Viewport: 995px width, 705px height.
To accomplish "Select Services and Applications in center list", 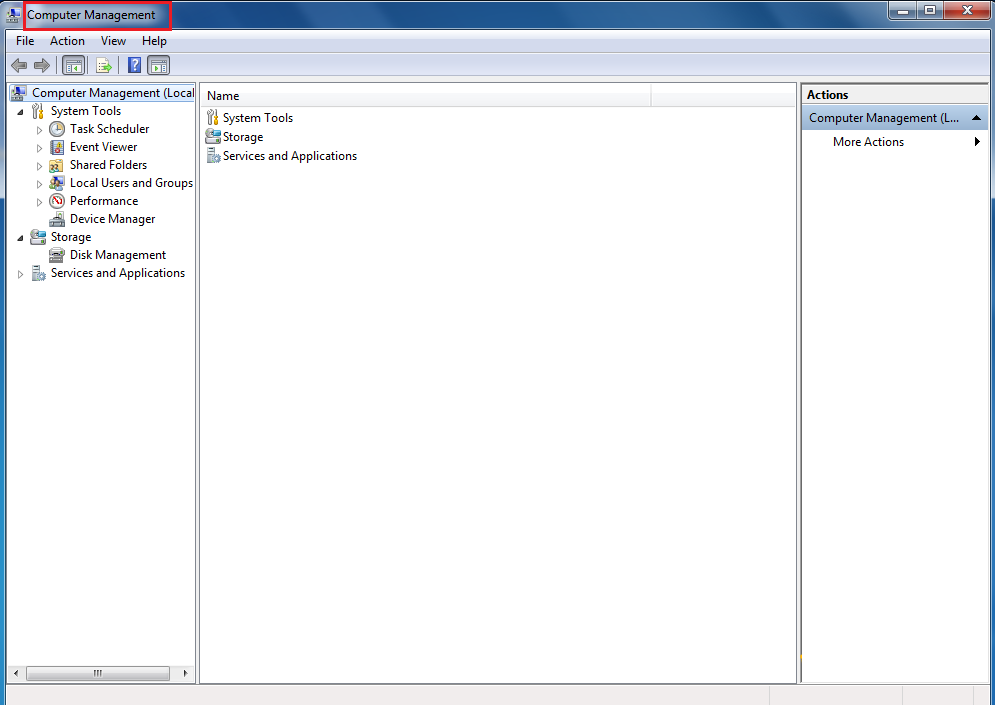I will click(289, 156).
